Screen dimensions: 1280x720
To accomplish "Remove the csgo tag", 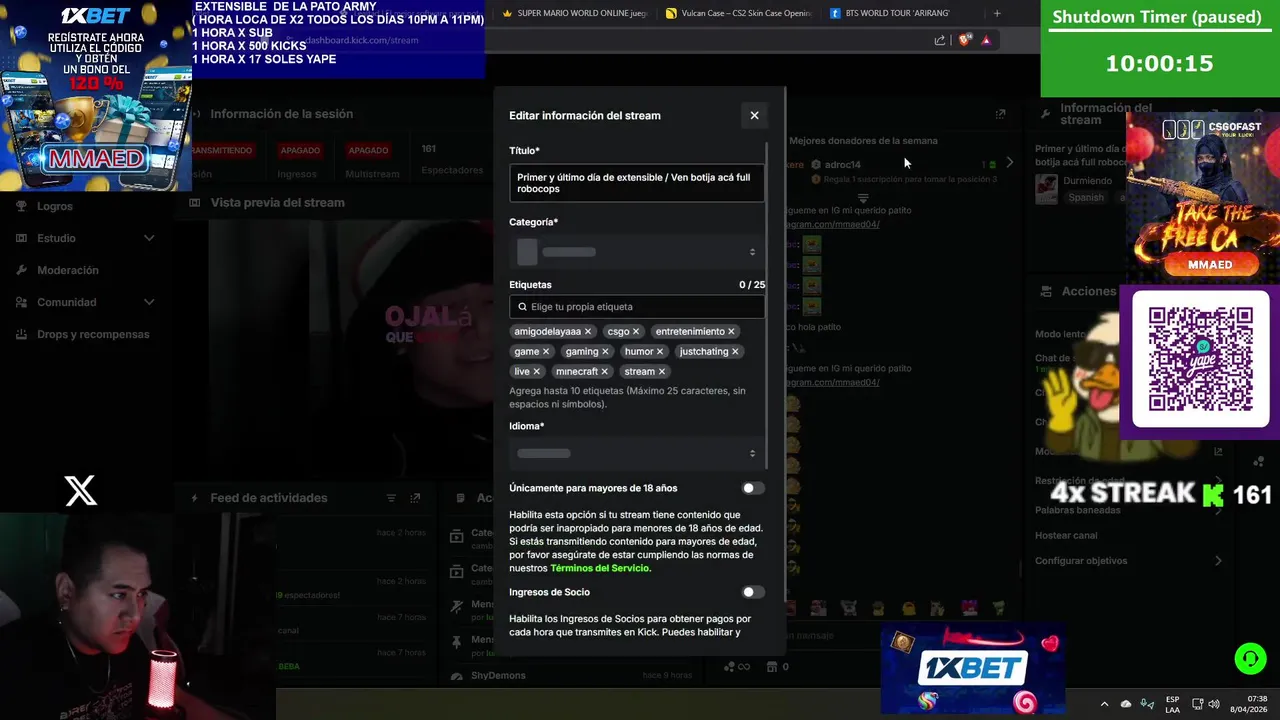I will [636, 331].
